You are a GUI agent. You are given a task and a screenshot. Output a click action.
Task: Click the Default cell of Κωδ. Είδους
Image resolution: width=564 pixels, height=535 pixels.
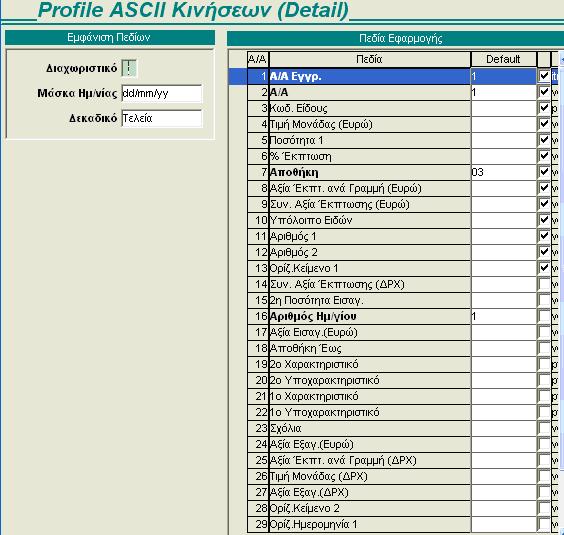pyautogui.click(x=503, y=108)
